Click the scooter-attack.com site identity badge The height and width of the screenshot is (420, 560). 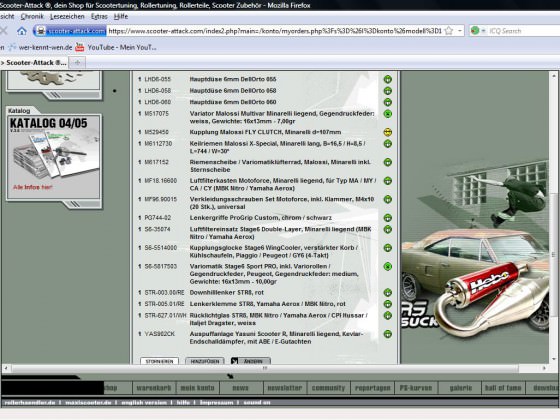(70, 31)
